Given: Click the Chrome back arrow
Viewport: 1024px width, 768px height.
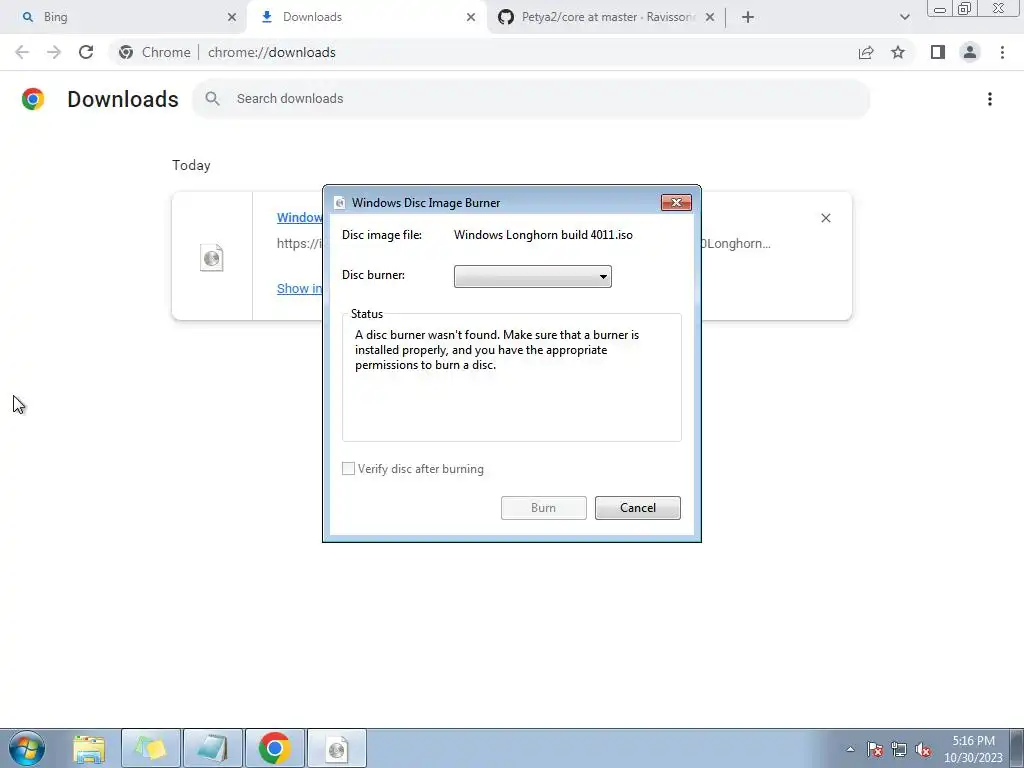Looking at the screenshot, I should [x=22, y=52].
